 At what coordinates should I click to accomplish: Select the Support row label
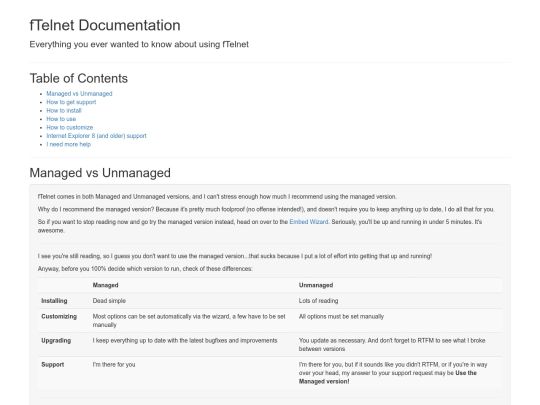(53, 365)
